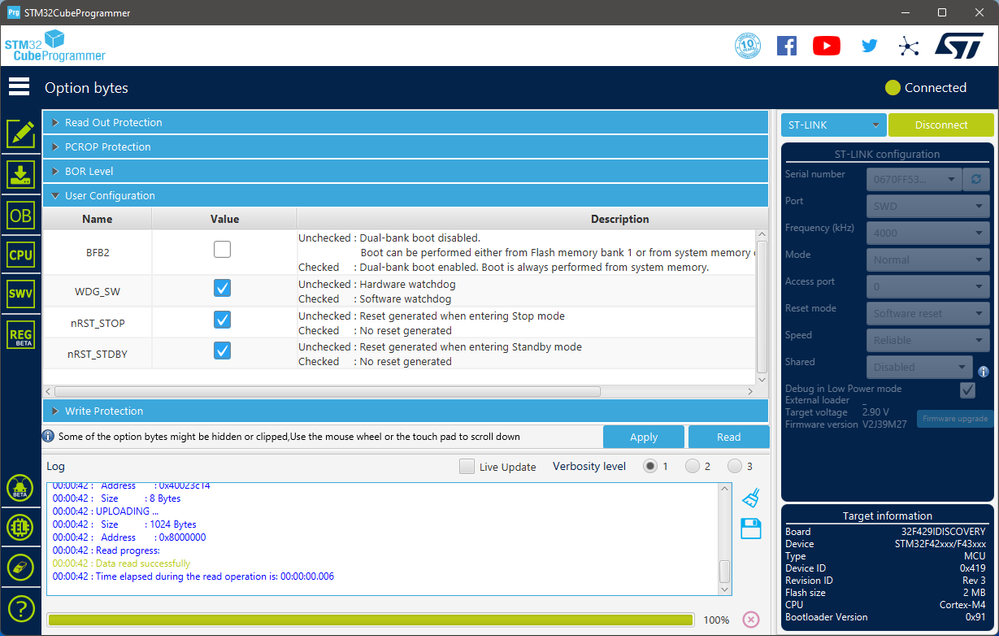Collapse the User Configuration section
This screenshot has width=999, height=636.
point(405,196)
